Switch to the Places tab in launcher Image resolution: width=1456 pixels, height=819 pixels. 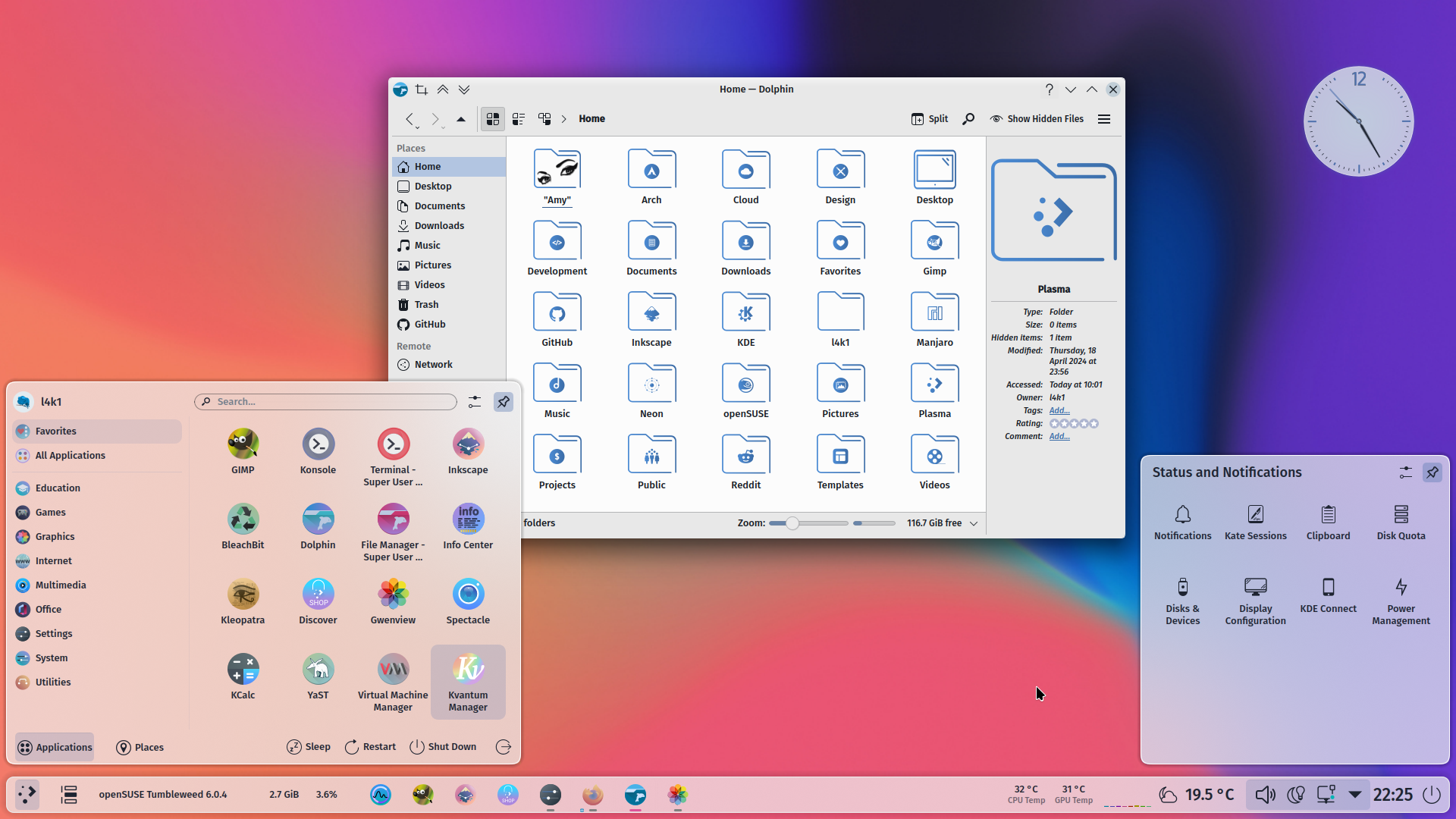pyautogui.click(x=140, y=748)
